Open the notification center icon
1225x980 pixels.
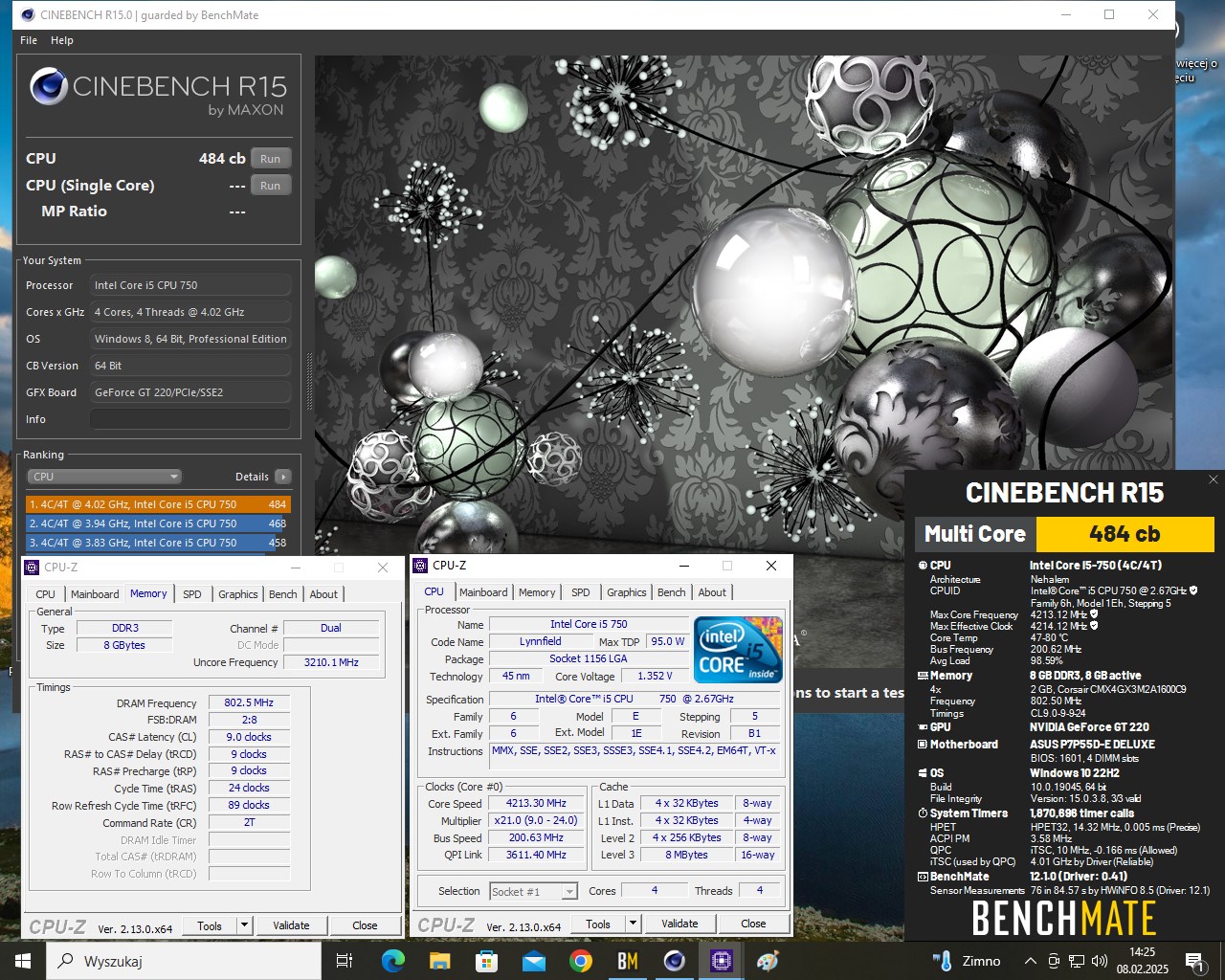pyautogui.click(x=1193, y=961)
